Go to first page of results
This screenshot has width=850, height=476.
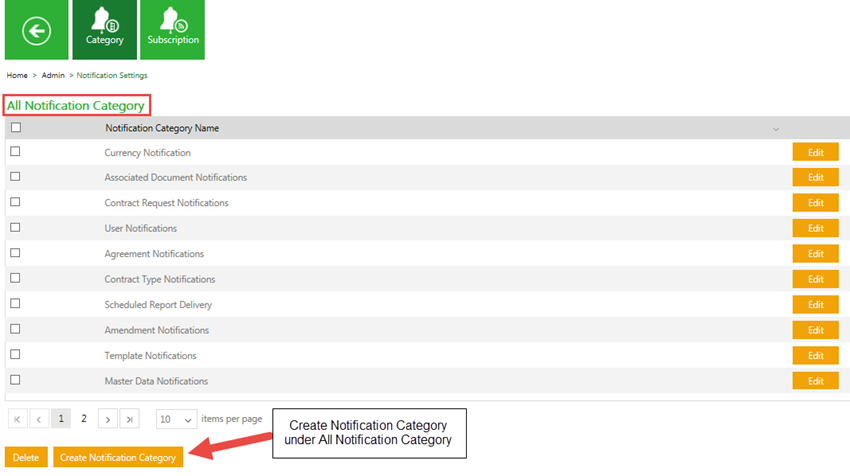[17, 419]
